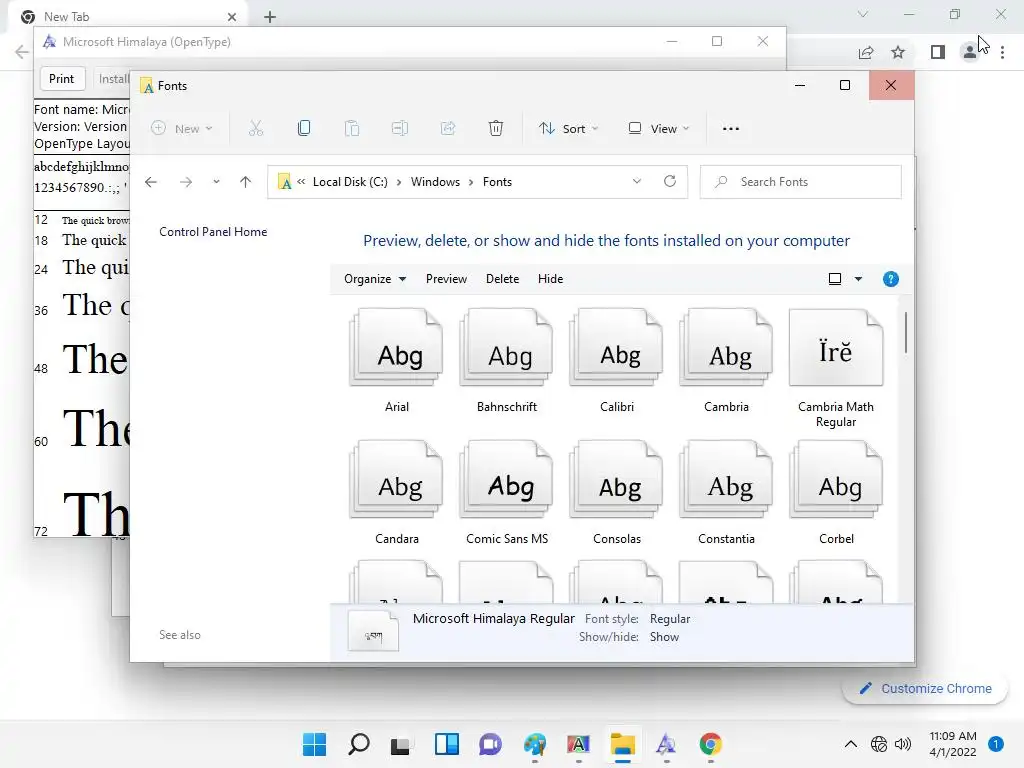This screenshot has height=768, width=1024.
Task: Open the Sort dropdown menu
Action: [568, 129]
